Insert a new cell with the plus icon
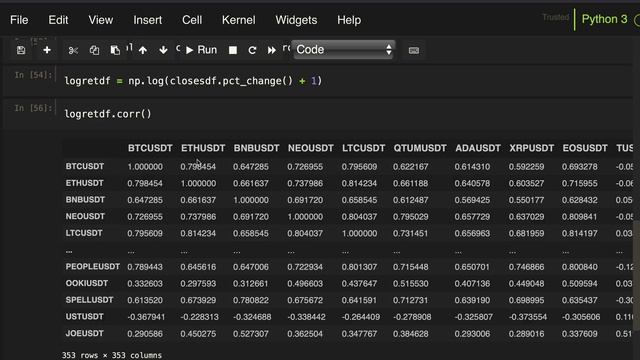 (x=47, y=50)
